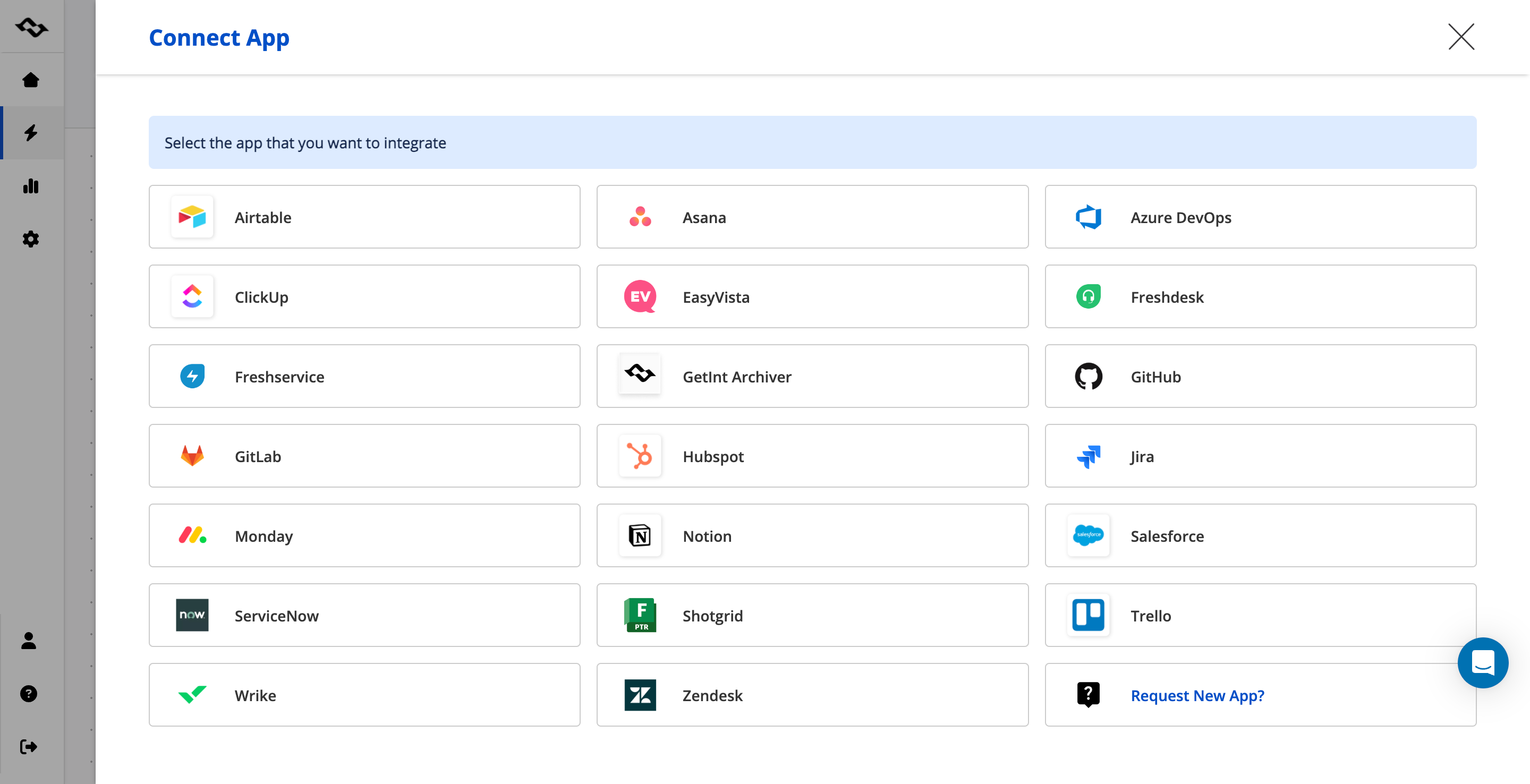Open help via sidebar question icon
1530x784 pixels.
click(x=29, y=693)
